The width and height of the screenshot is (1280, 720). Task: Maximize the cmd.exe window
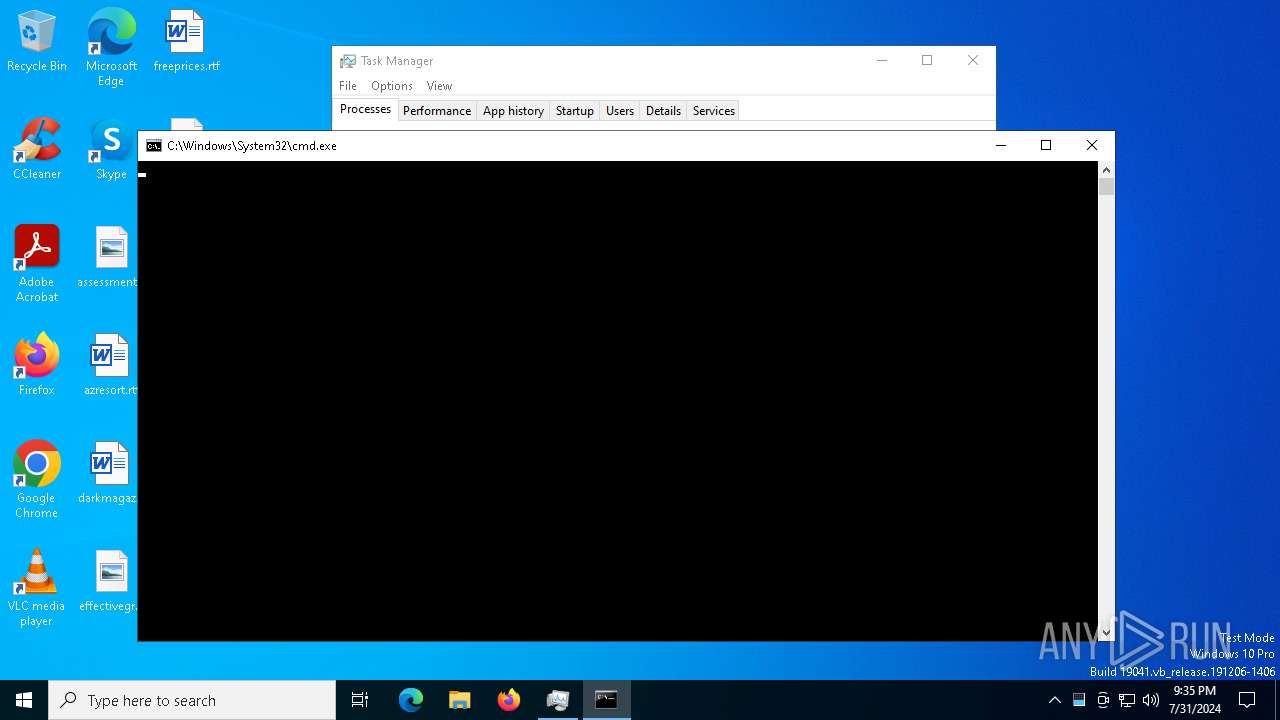[x=1046, y=146]
